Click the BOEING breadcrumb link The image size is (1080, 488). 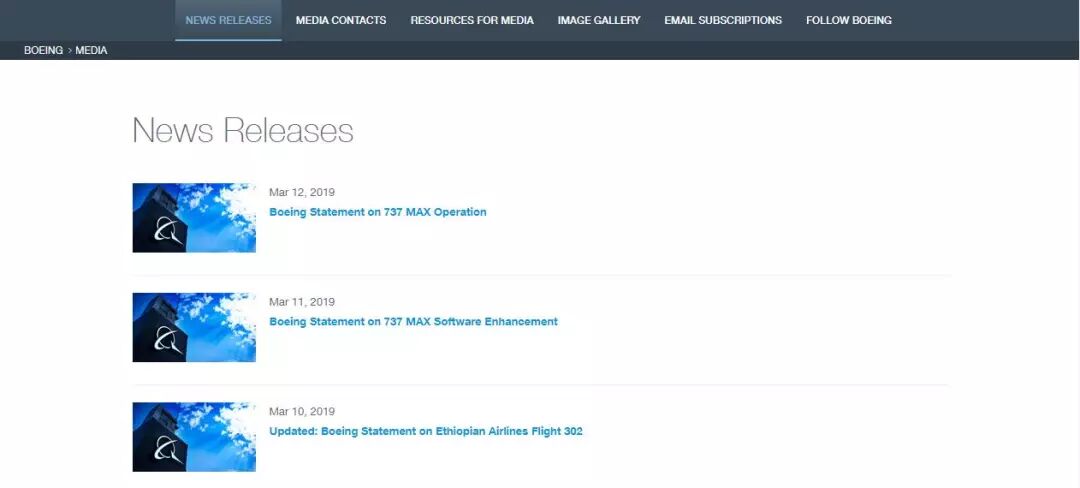tap(43, 50)
